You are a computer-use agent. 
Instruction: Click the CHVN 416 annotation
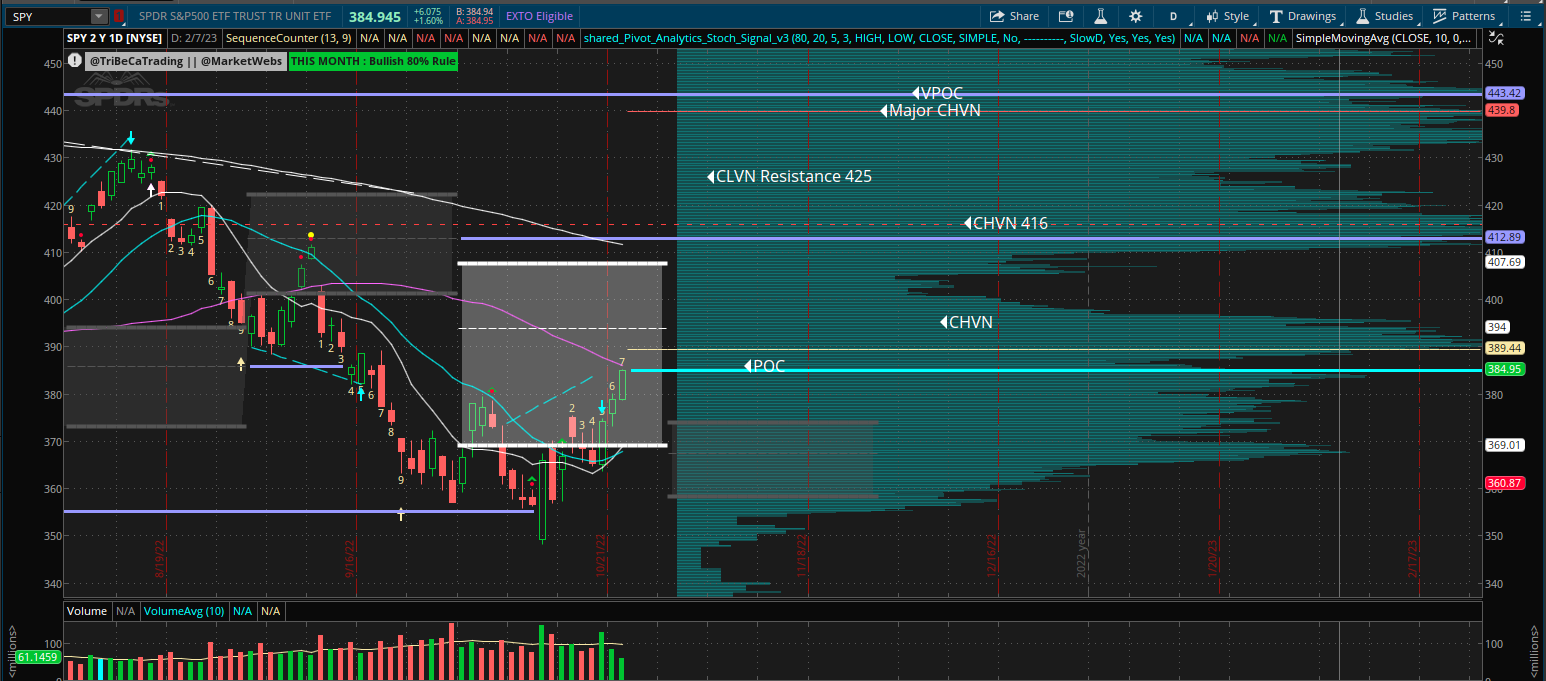pos(1005,224)
